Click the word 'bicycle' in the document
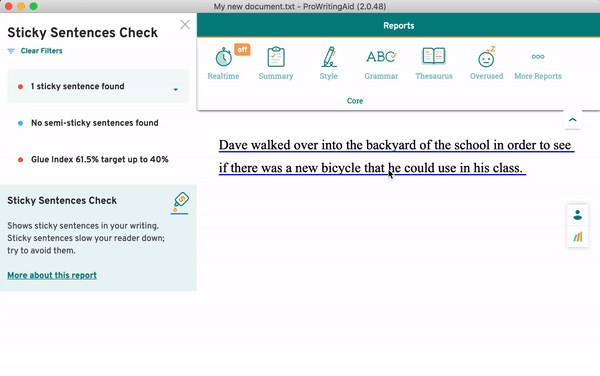Screen dimensions: 600x376 tap(341, 168)
